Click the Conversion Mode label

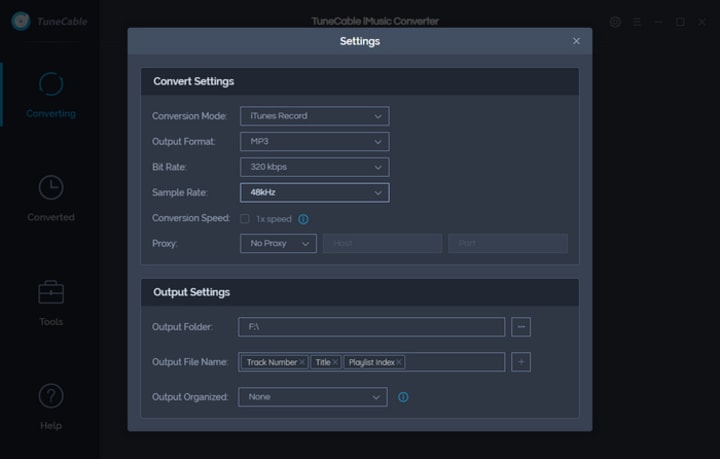point(189,116)
